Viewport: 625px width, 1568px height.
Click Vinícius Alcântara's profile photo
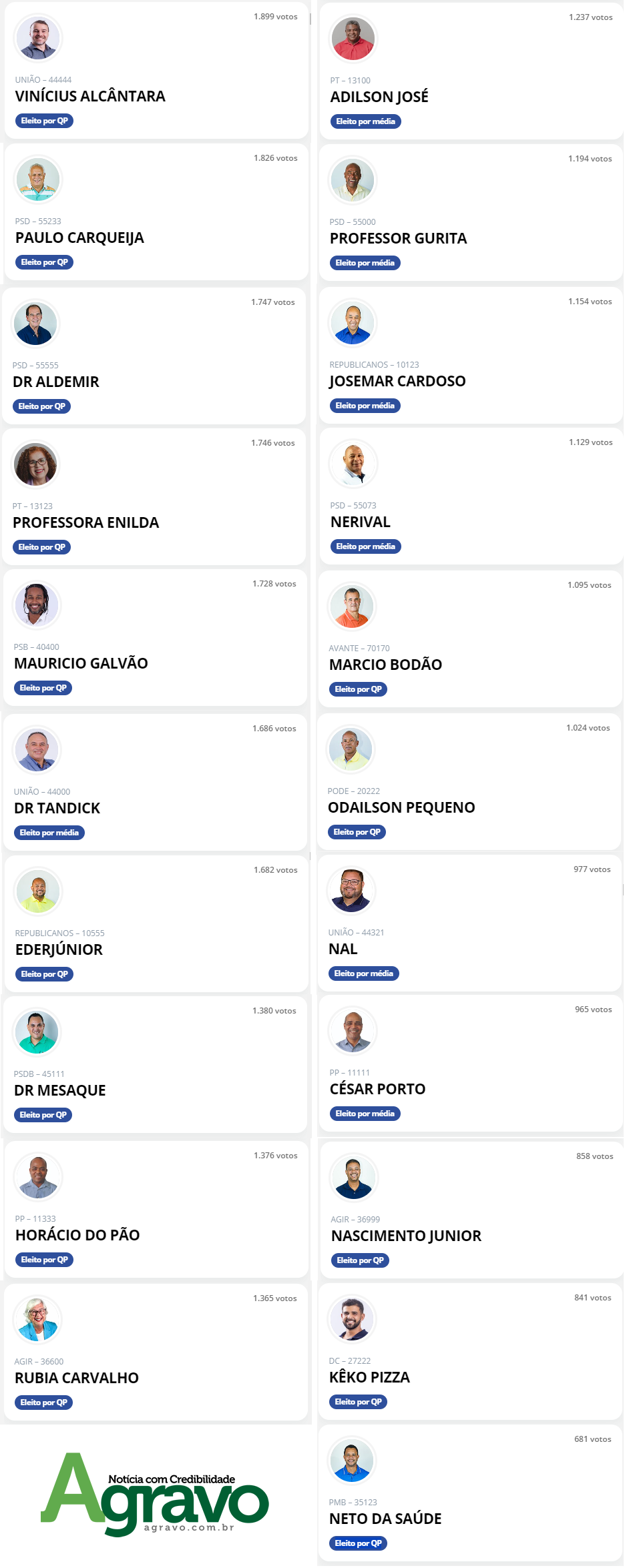point(38,38)
